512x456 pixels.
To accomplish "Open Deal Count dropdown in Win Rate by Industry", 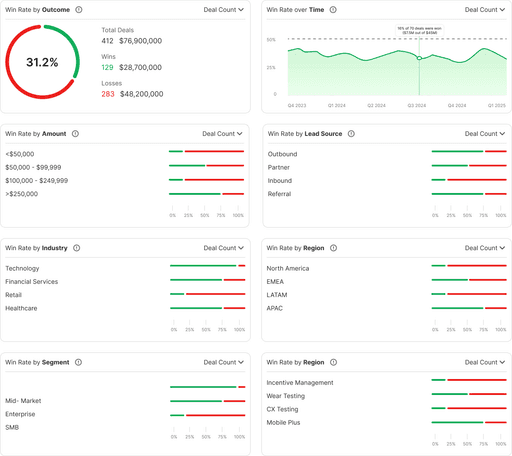I will pos(224,248).
